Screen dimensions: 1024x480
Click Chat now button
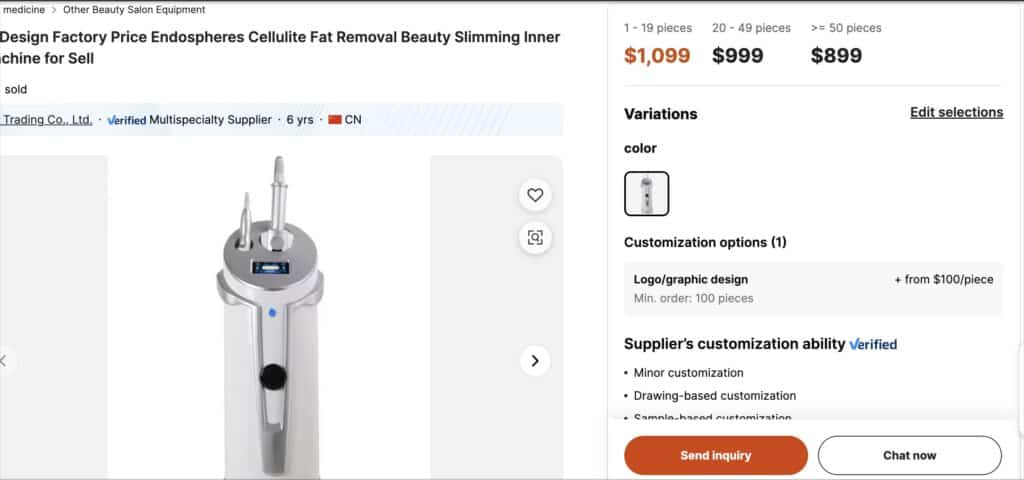(909, 455)
